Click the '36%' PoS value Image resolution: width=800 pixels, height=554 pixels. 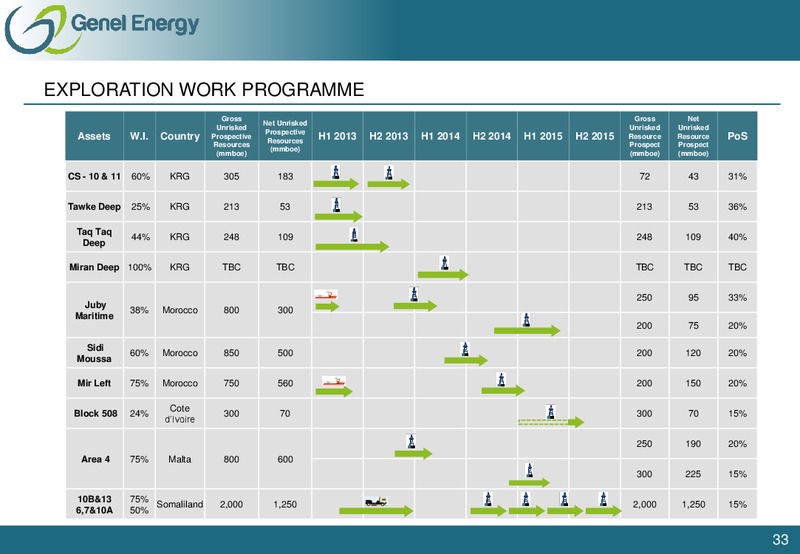737,207
